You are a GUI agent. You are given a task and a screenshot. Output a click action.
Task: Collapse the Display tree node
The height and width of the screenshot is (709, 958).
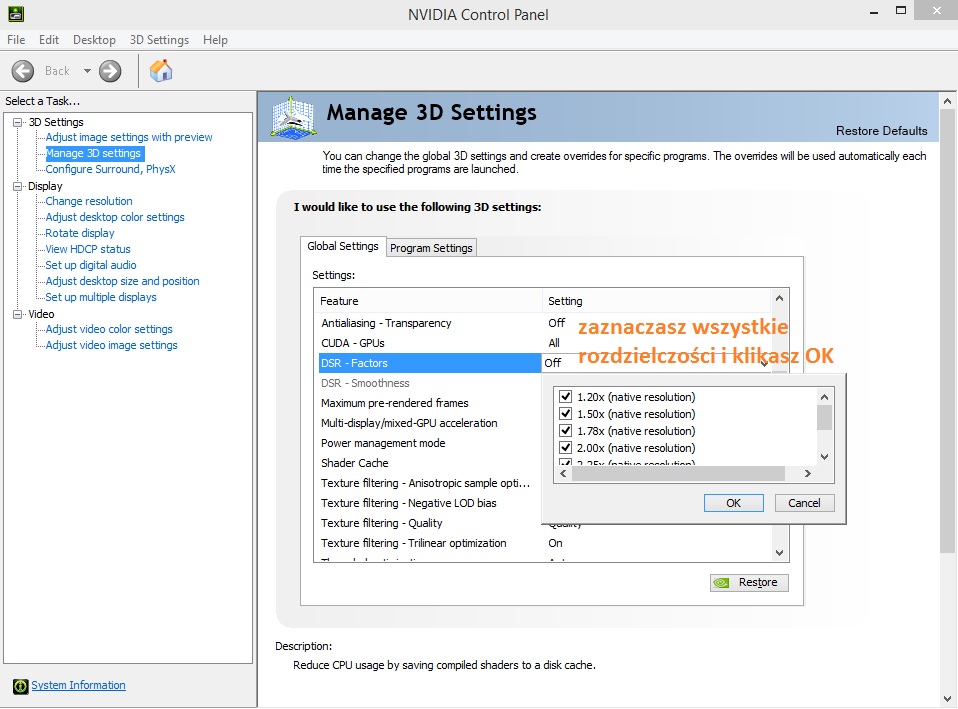17,186
